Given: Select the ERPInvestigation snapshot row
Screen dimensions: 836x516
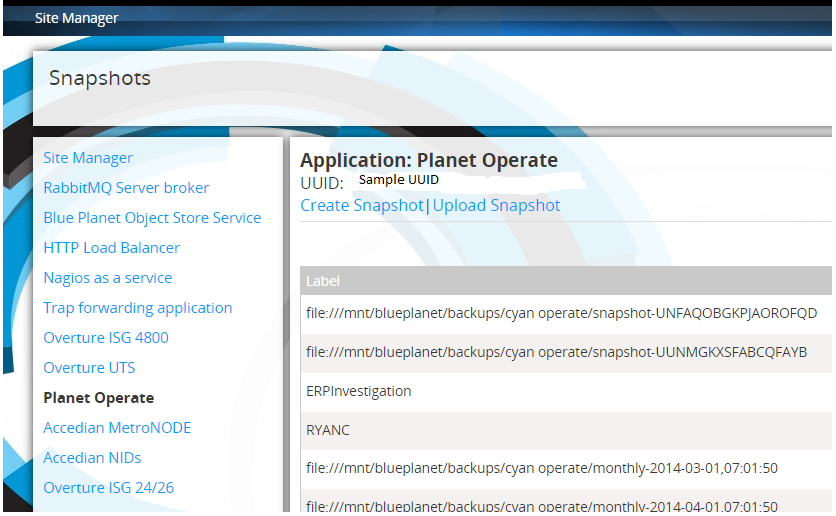Looking at the screenshot, I should point(566,391).
